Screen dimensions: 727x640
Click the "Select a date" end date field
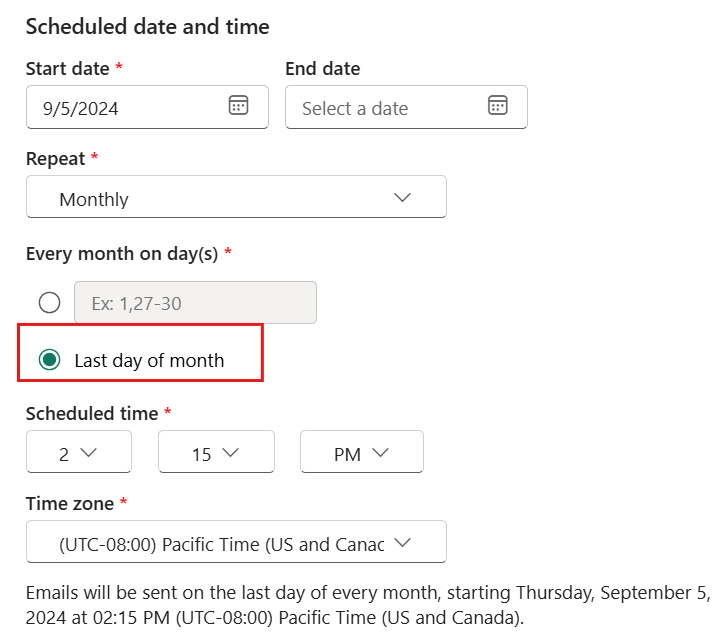[406, 107]
